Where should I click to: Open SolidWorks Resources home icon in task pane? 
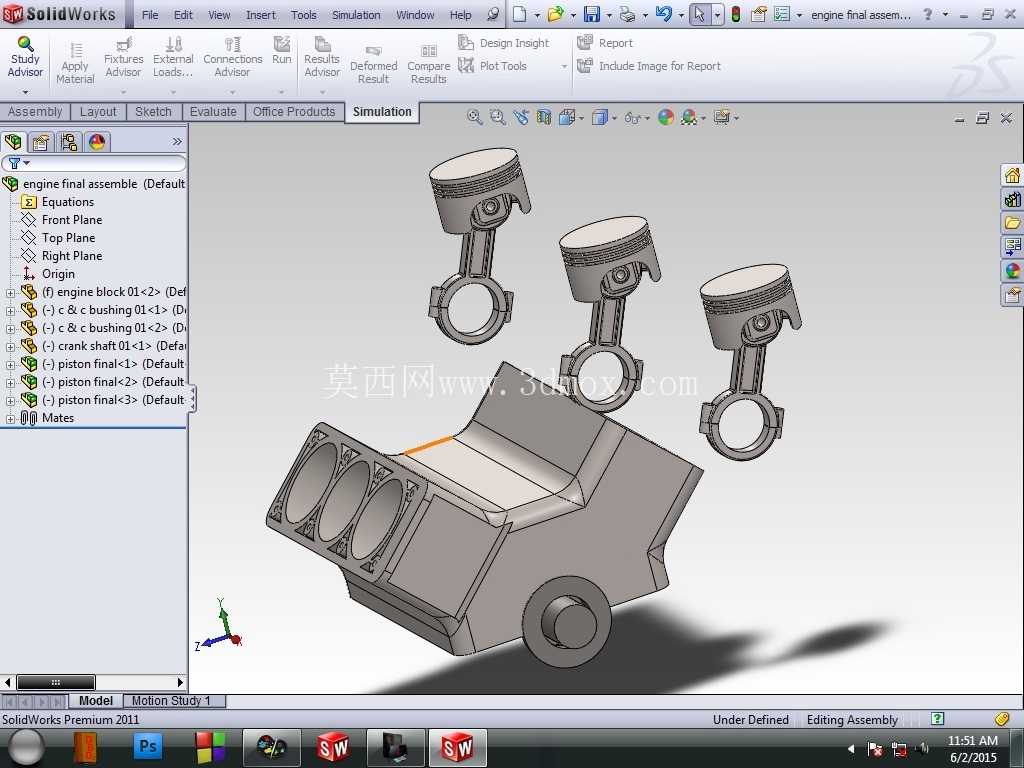tap(1012, 175)
